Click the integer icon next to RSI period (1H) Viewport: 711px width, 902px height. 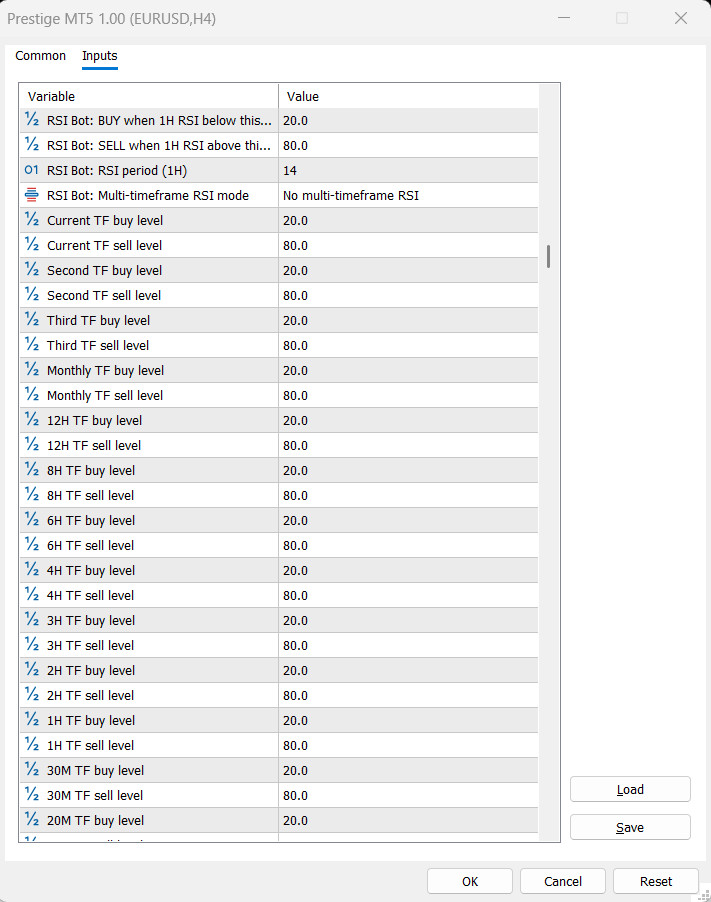[x=32, y=170]
